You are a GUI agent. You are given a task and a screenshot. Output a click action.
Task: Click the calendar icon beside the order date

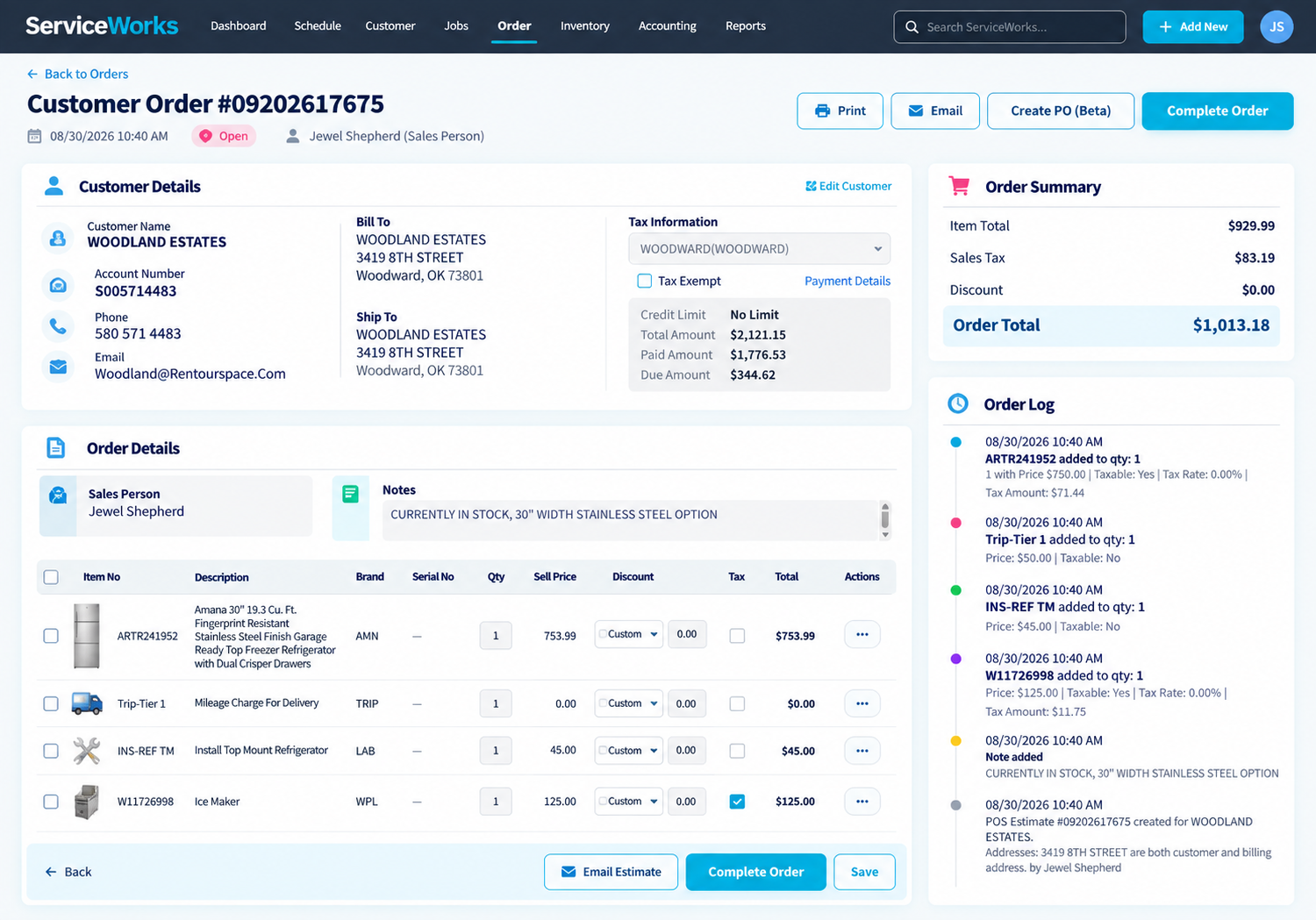click(34, 136)
